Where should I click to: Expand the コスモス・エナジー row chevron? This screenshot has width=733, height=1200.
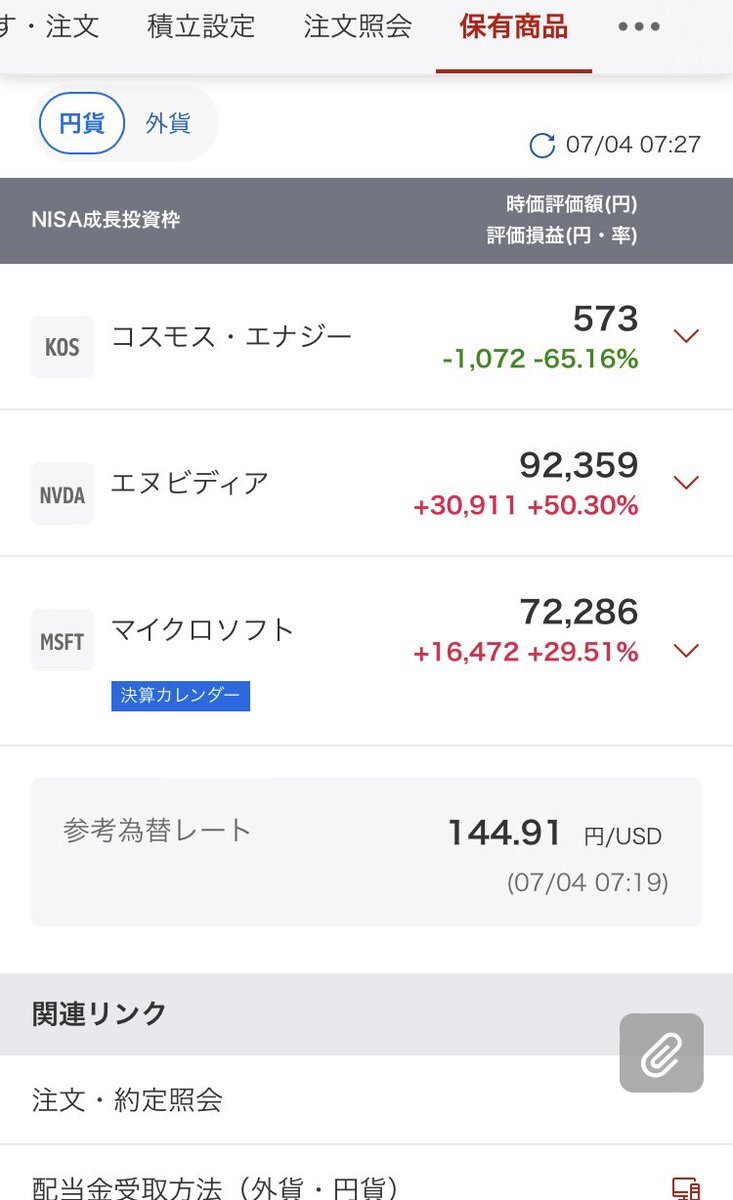(686, 336)
